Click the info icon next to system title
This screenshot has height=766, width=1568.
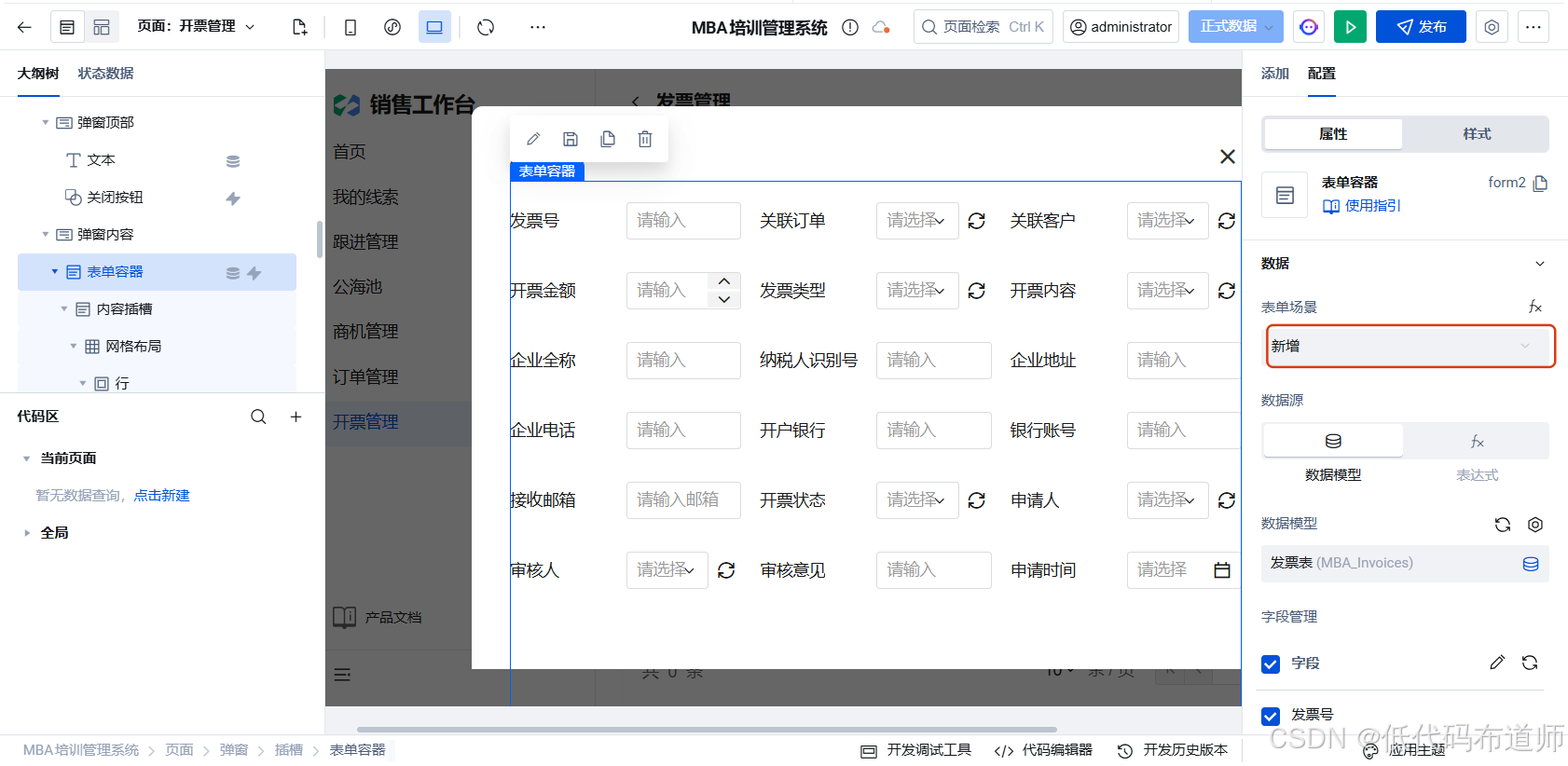click(850, 27)
